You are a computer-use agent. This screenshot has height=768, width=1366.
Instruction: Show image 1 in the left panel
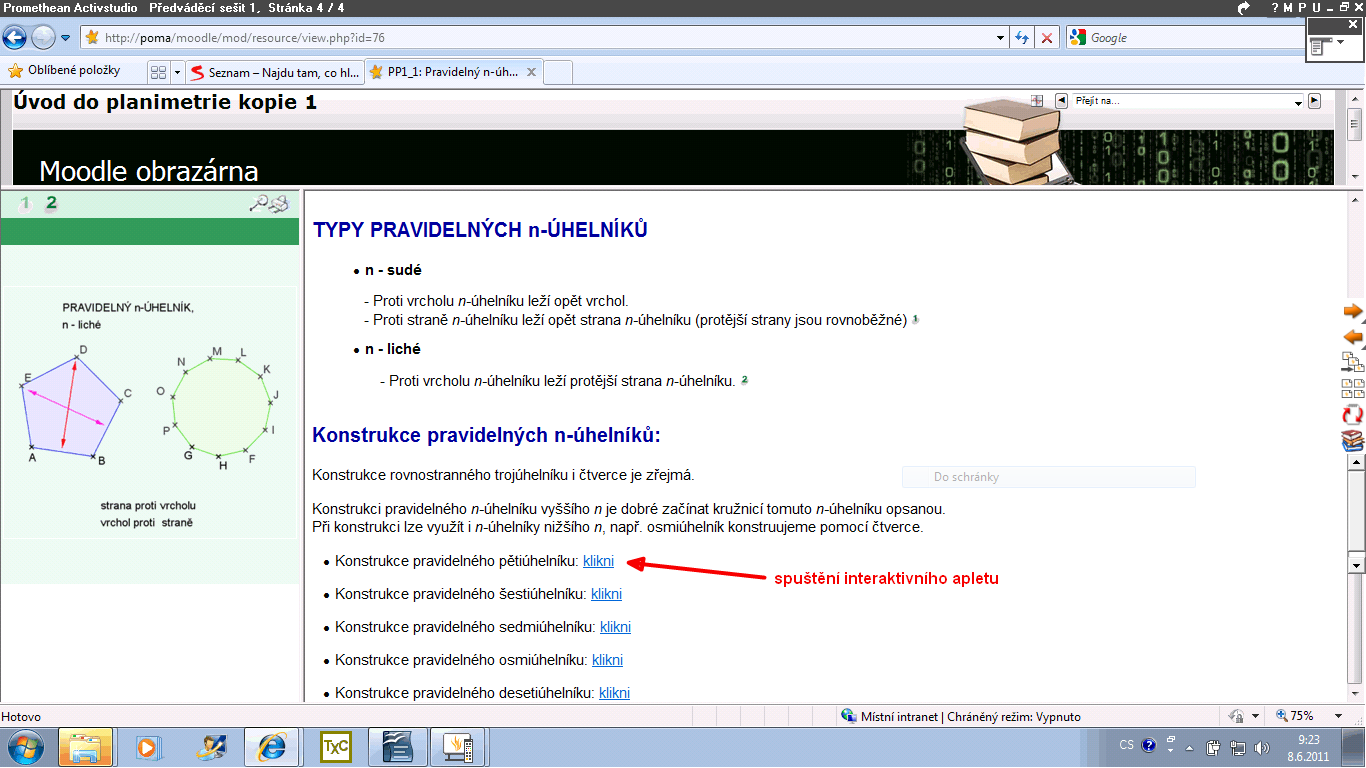tap(26, 203)
